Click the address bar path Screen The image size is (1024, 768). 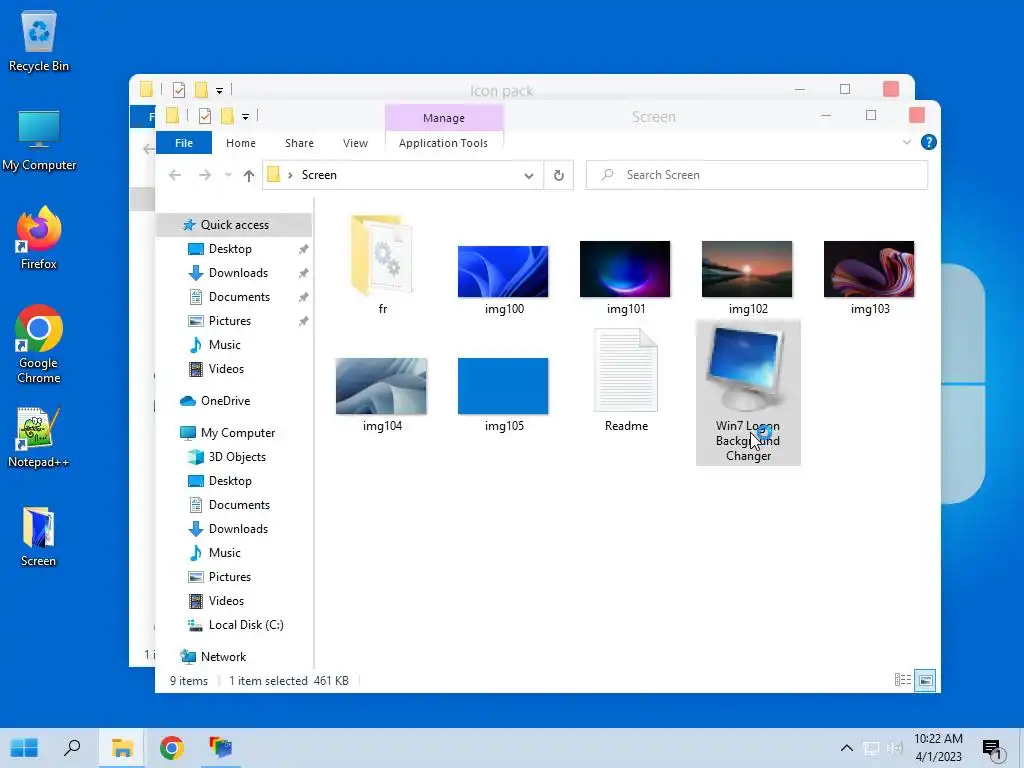[x=319, y=175]
